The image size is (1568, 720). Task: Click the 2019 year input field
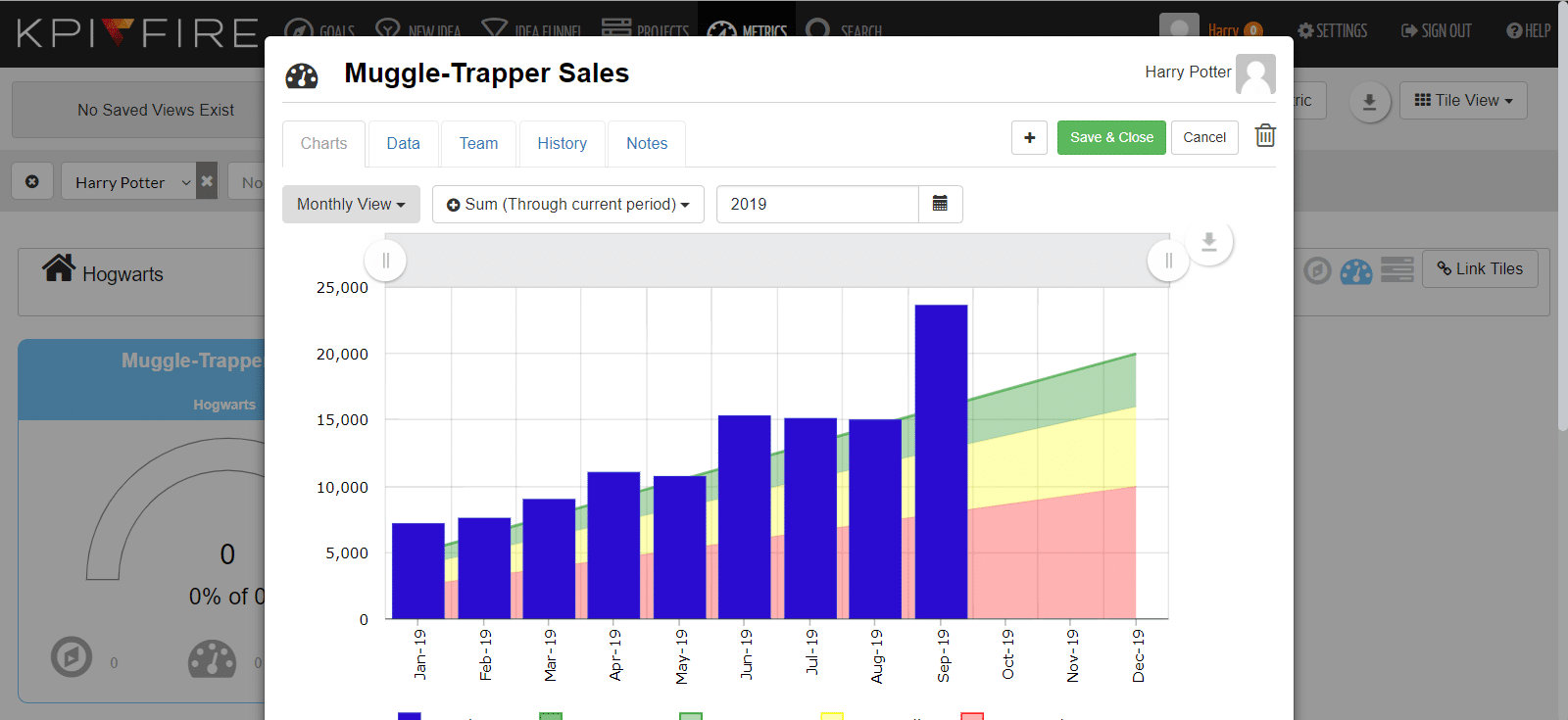[x=817, y=204]
